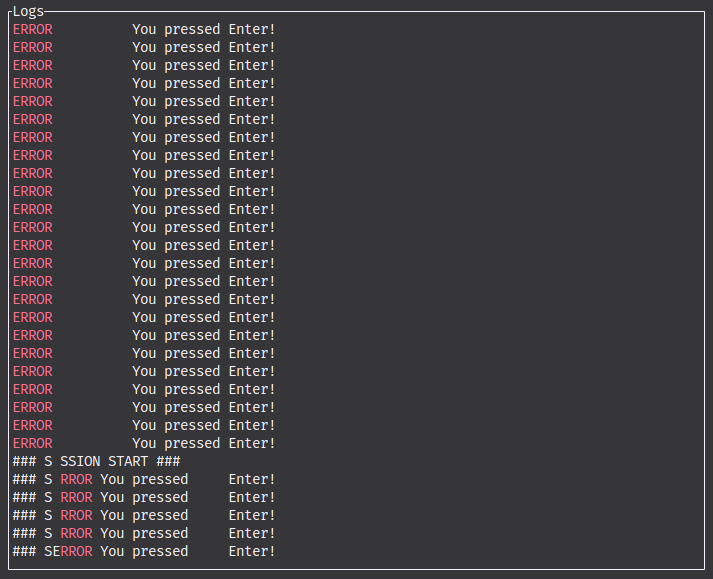Click the SSION START header line
The width and height of the screenshot is (713, 579).
[x=96, y=461]
